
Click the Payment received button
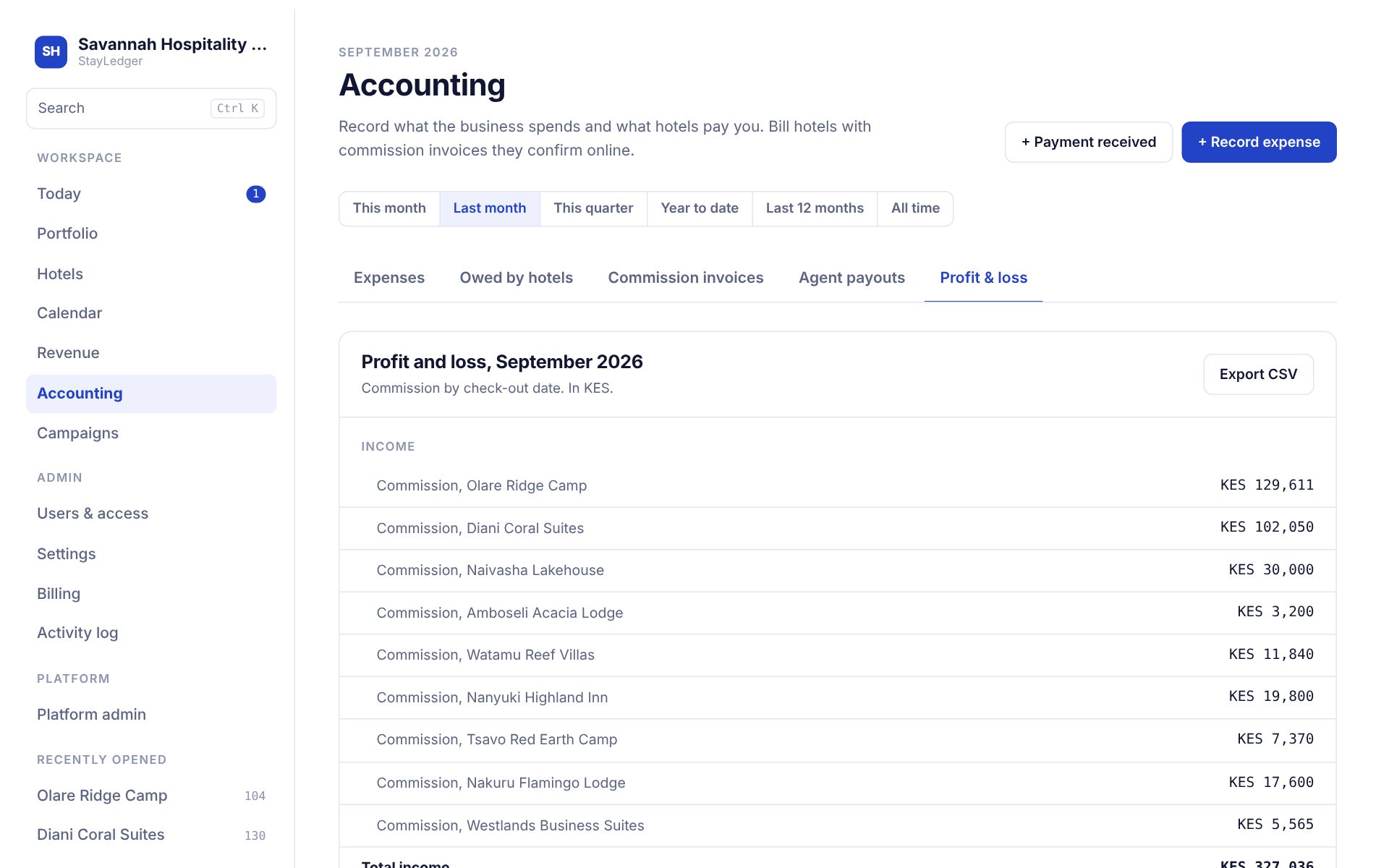[x=1089, y=142]
